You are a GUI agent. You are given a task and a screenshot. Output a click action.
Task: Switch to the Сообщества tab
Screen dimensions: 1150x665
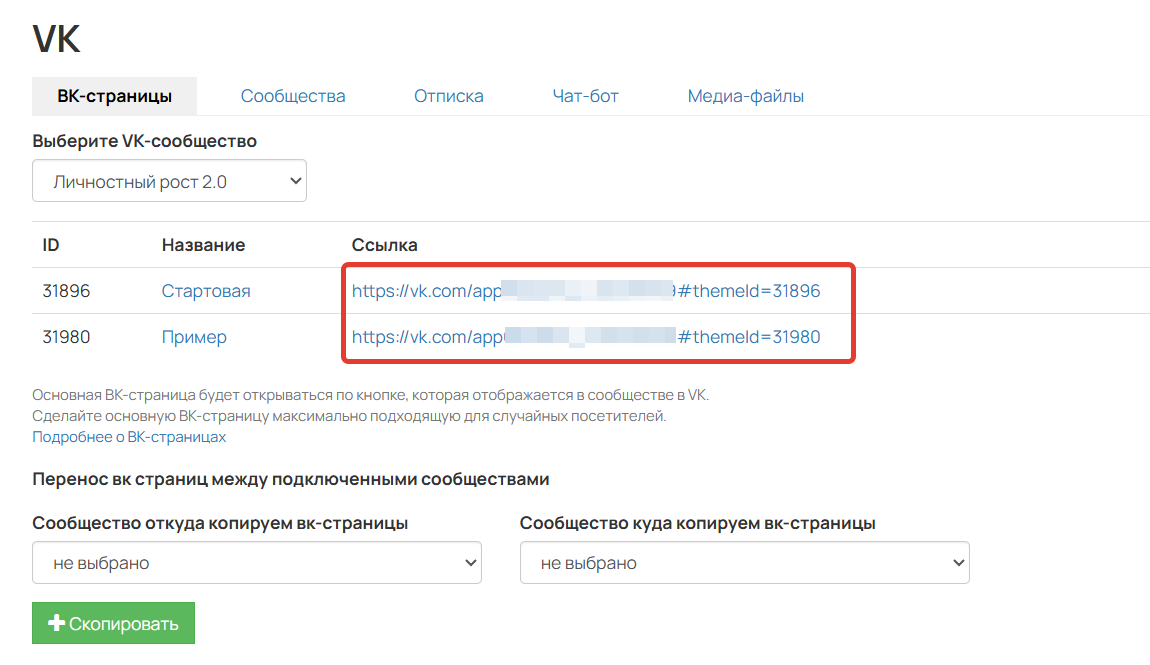pos(292,95)
